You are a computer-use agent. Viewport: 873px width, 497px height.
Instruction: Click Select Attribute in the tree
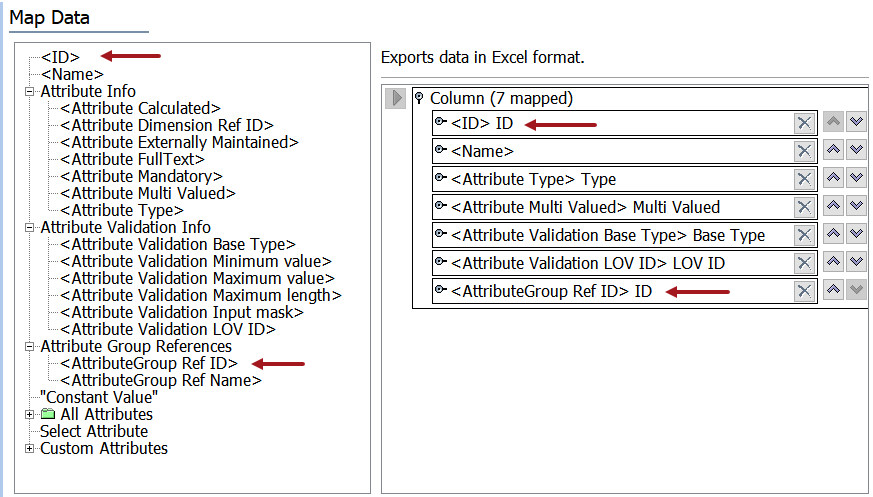coord(94,431)
